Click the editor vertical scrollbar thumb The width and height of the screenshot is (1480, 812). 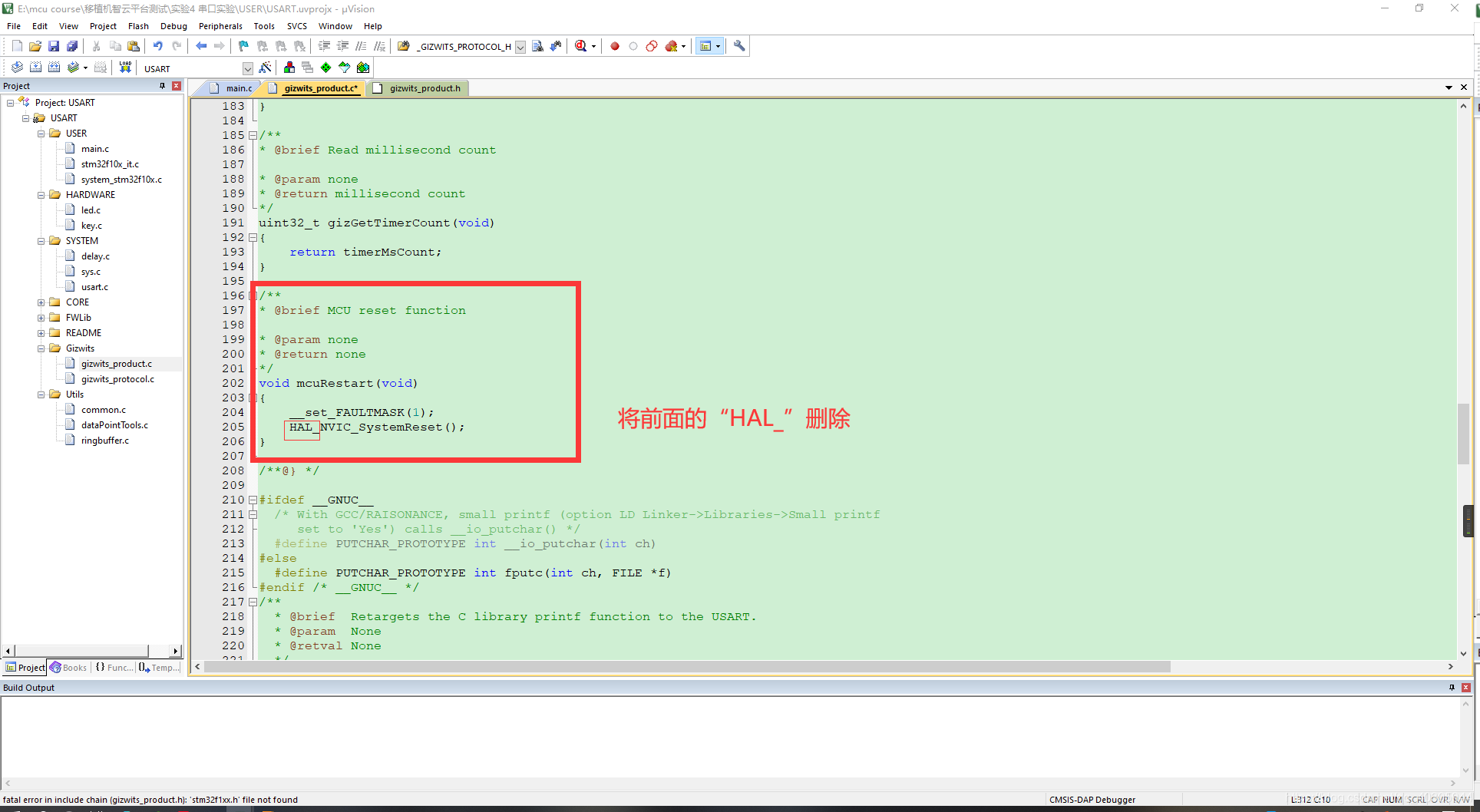coord(1463,433)
